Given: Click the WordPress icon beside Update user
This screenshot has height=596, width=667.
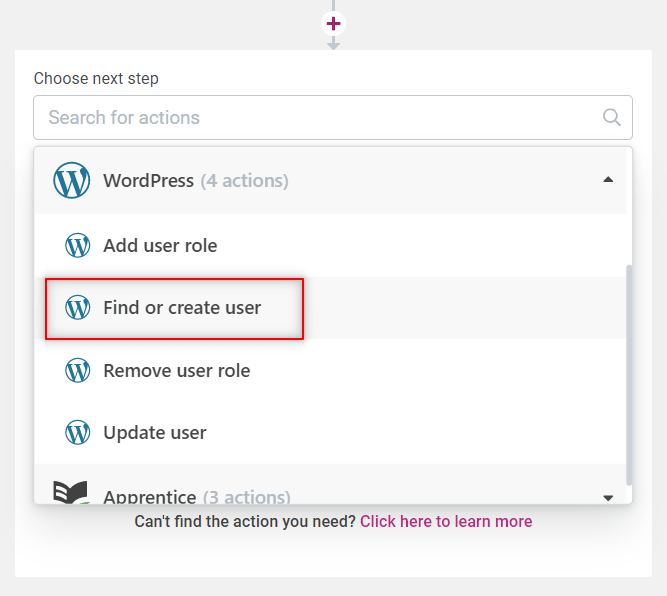Looking at the screenshot, I should pos(77,432).
